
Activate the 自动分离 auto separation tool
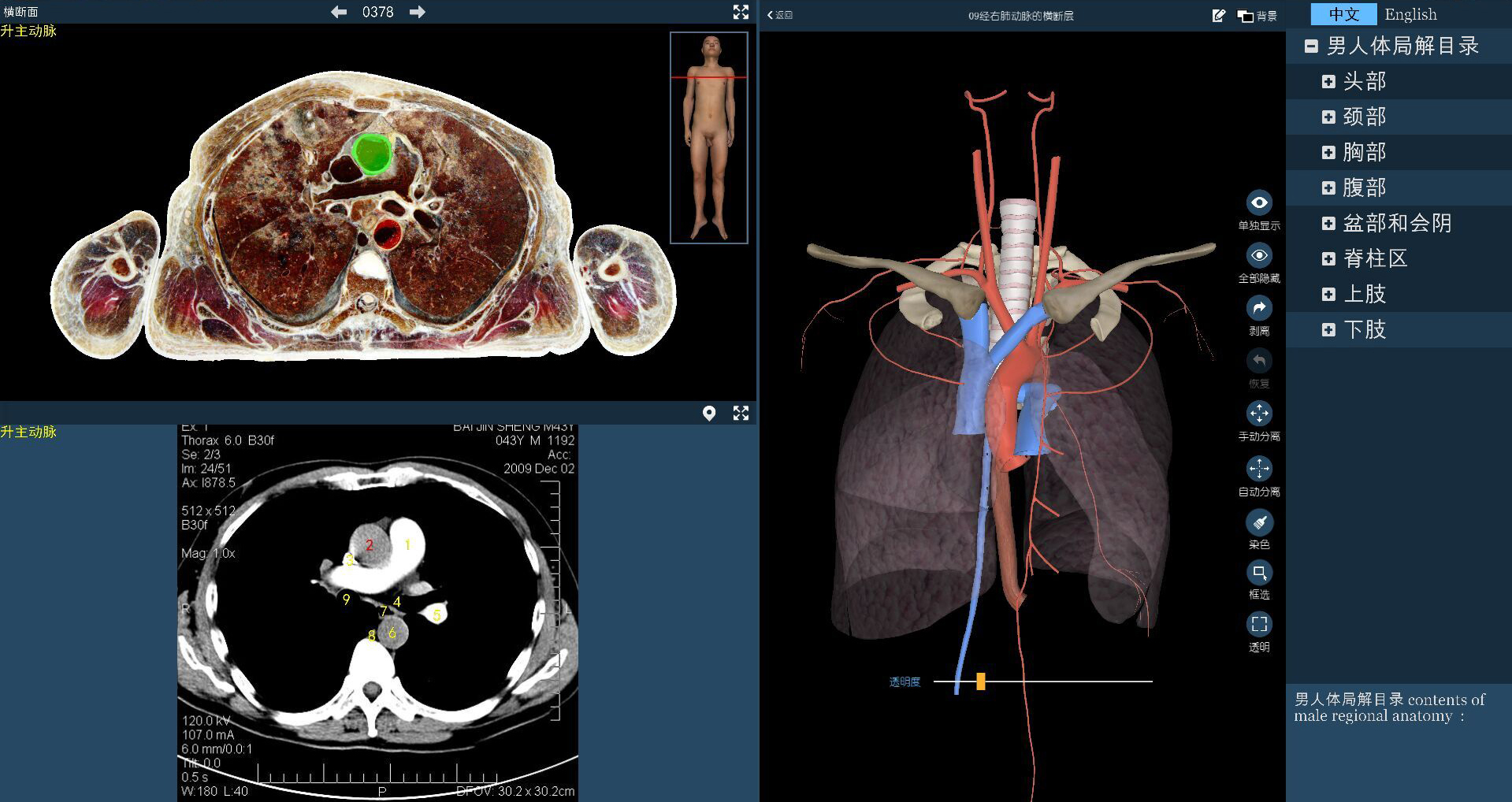point(1259,469)
